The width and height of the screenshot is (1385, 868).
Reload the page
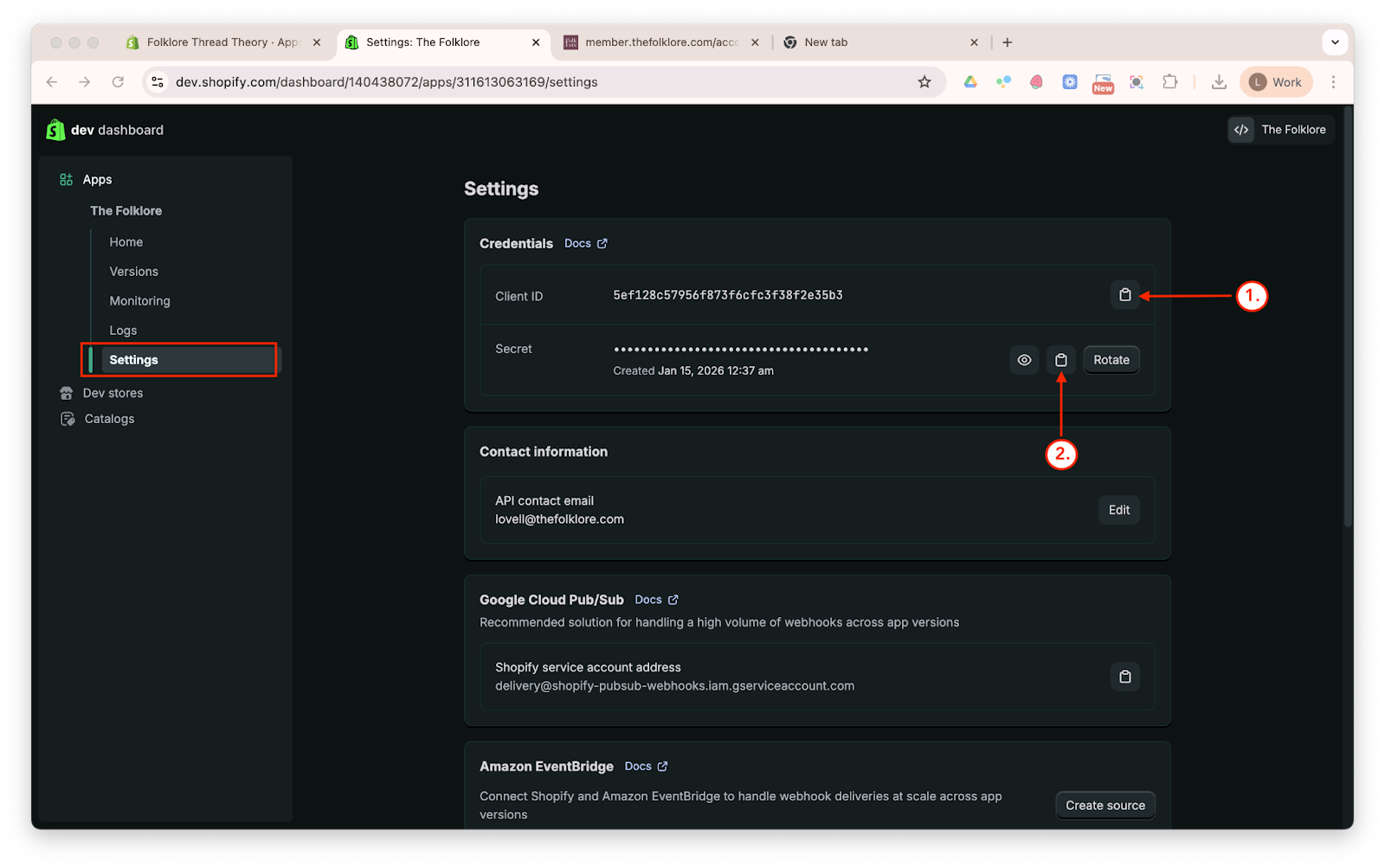tap(118, 82)
